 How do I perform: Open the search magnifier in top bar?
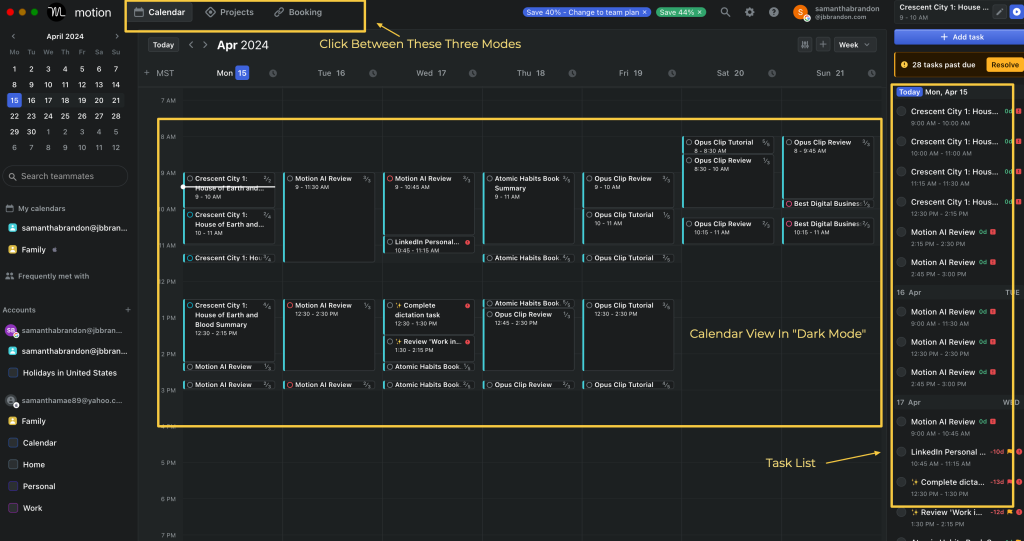725,13
